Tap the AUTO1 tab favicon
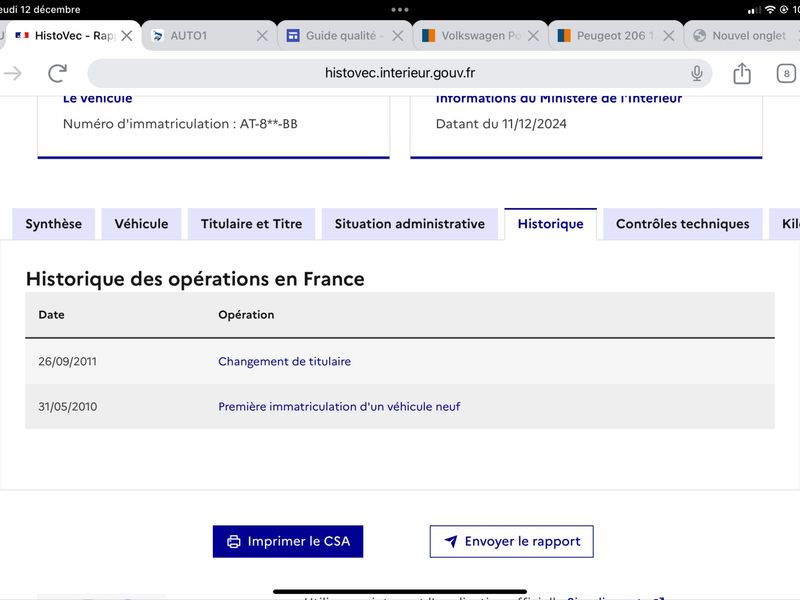Screen dimensions: 800x600 158,36
